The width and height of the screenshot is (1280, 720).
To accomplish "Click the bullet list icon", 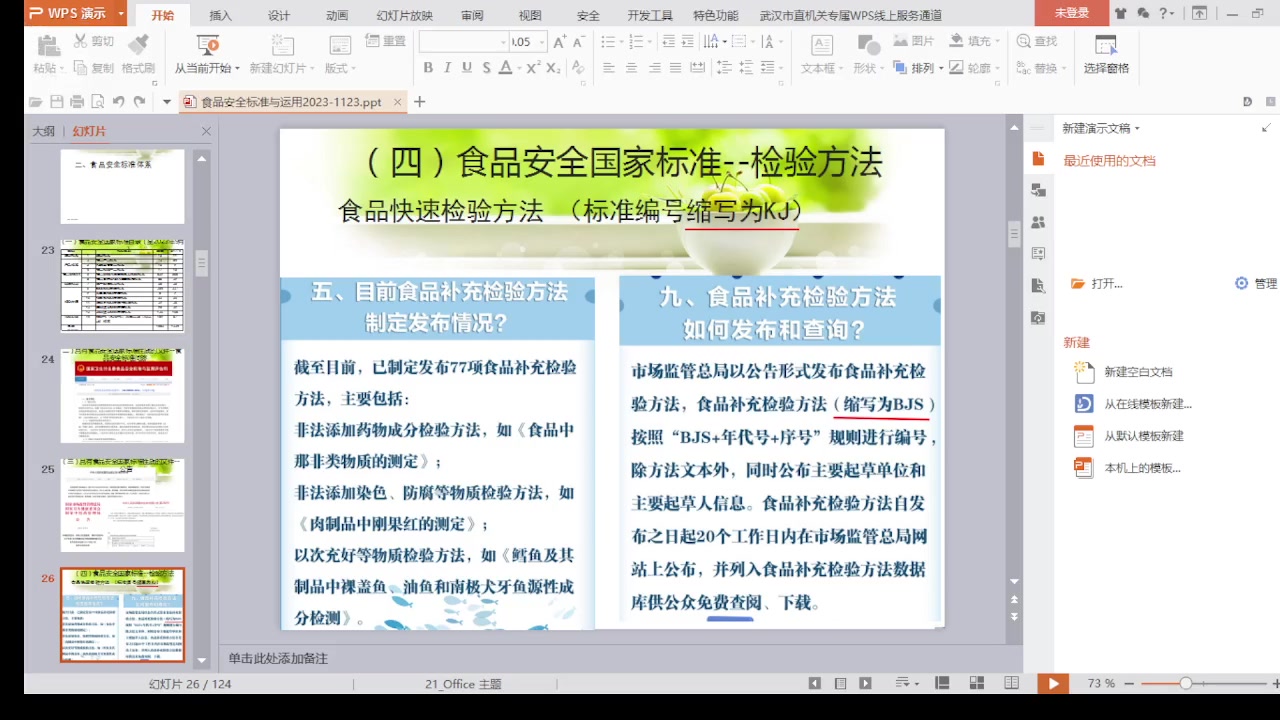I will [x=609, y=42].
